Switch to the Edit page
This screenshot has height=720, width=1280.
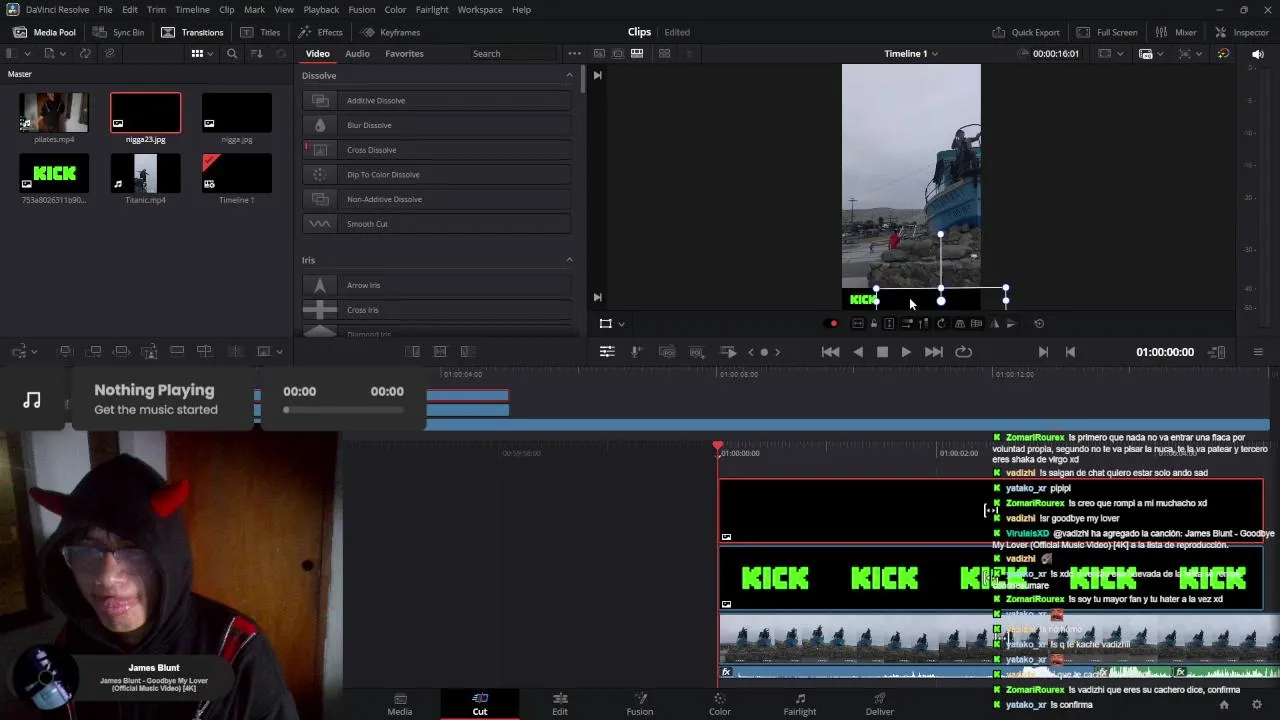(x=560, y=704)
